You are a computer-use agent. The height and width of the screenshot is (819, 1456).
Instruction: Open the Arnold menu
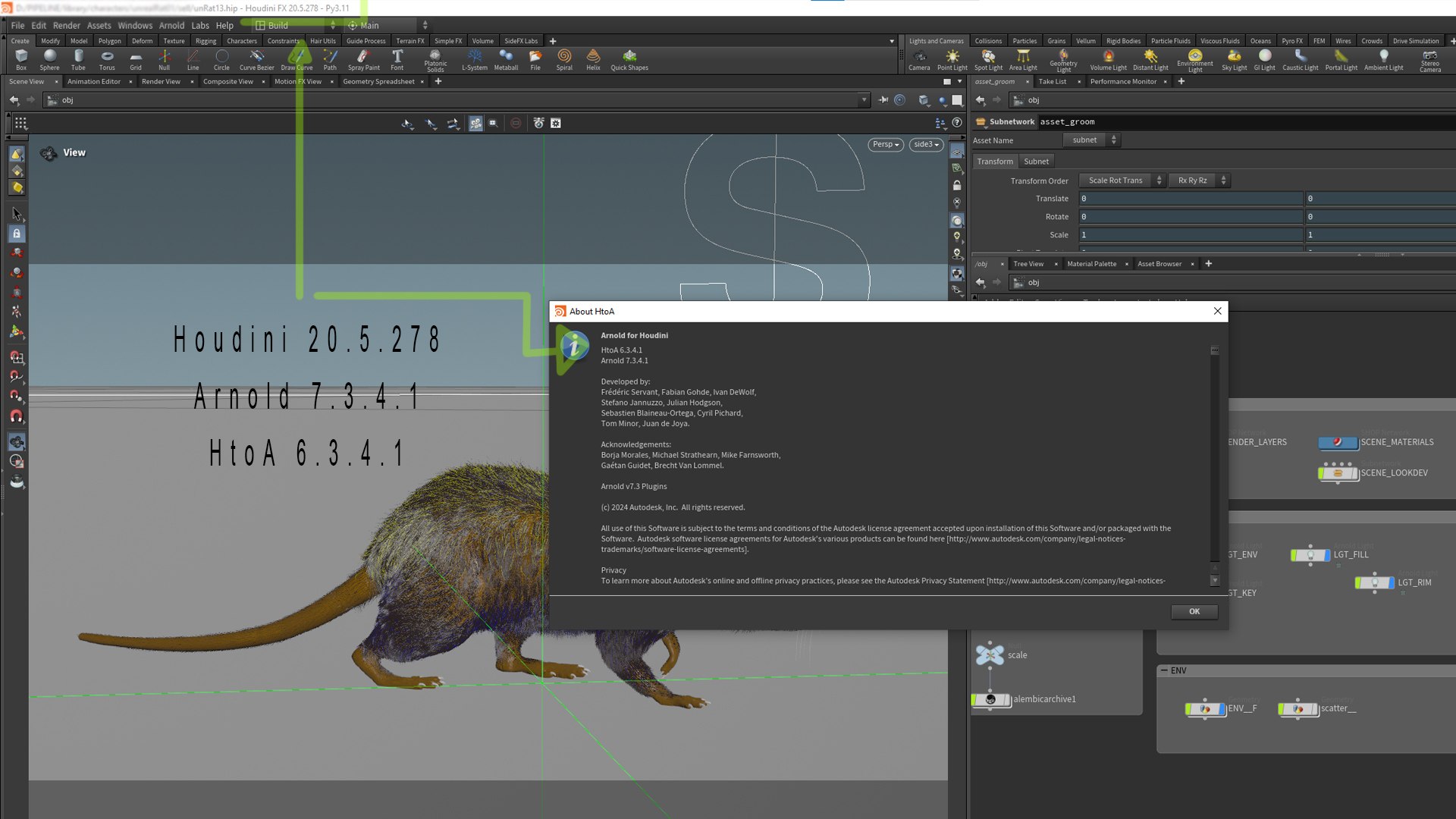click(x=171, y=25)
